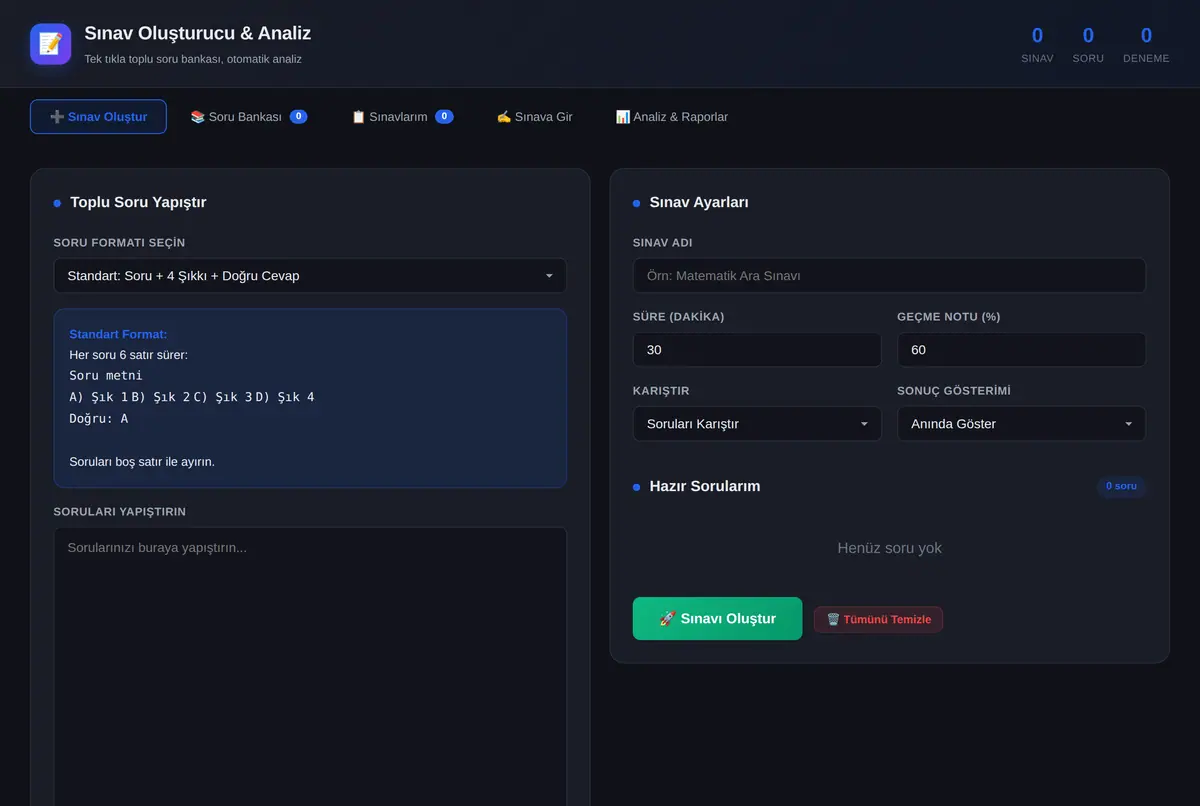Image resolution: width=1200 pixels, height=806 pixels.
Task: Click the Sınav Oluşturucu & Analiz title
Action: (198, 33)
